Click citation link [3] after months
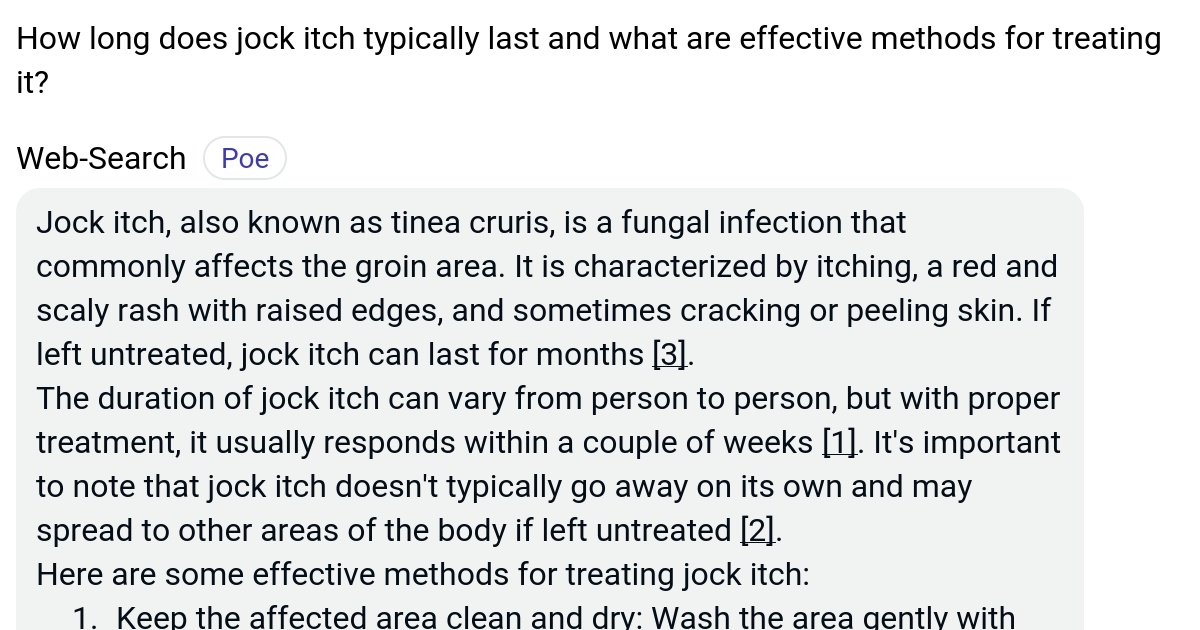Viewport: 1200px width, 630px height. tap(668, 354)
